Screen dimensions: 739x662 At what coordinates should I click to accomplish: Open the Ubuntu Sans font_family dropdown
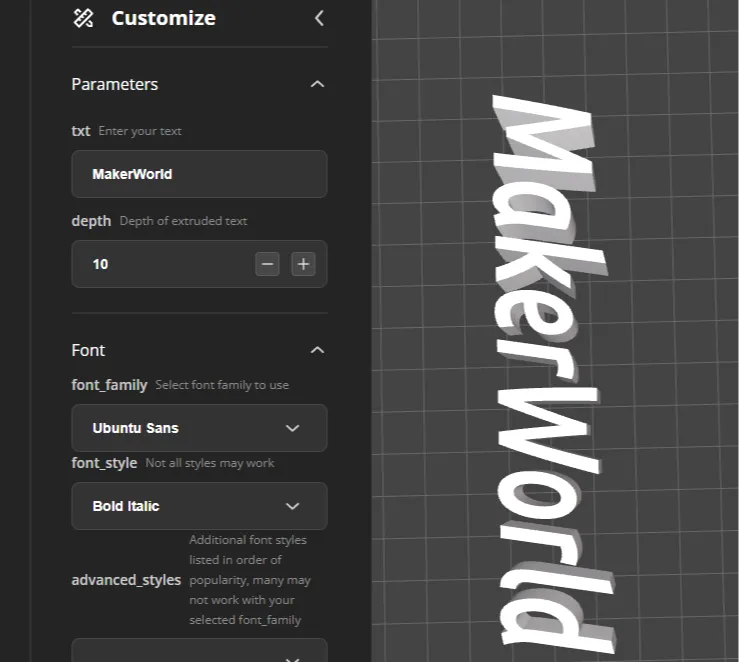tap(199, 428)
